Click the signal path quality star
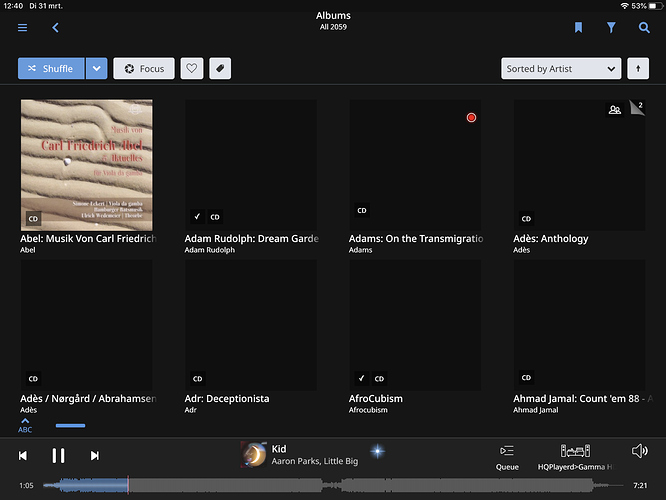This screenshot has height=500, width=666. 377,451
